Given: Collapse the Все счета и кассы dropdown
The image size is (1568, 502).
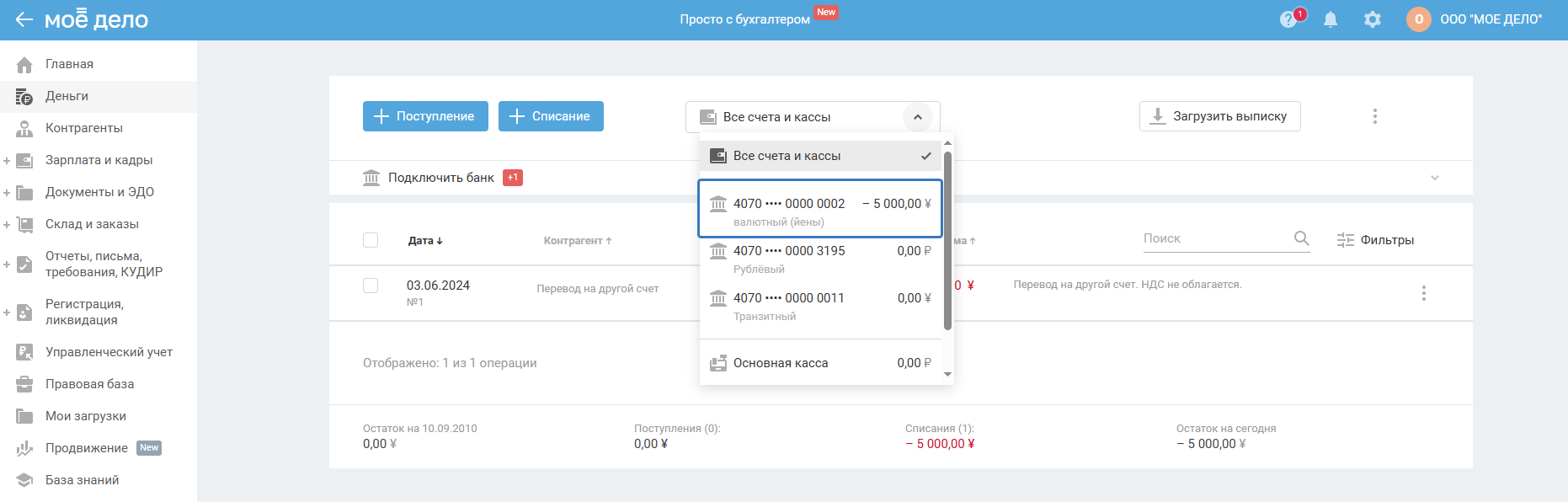Looking at the screenshot, I should (x=918, y=117).
